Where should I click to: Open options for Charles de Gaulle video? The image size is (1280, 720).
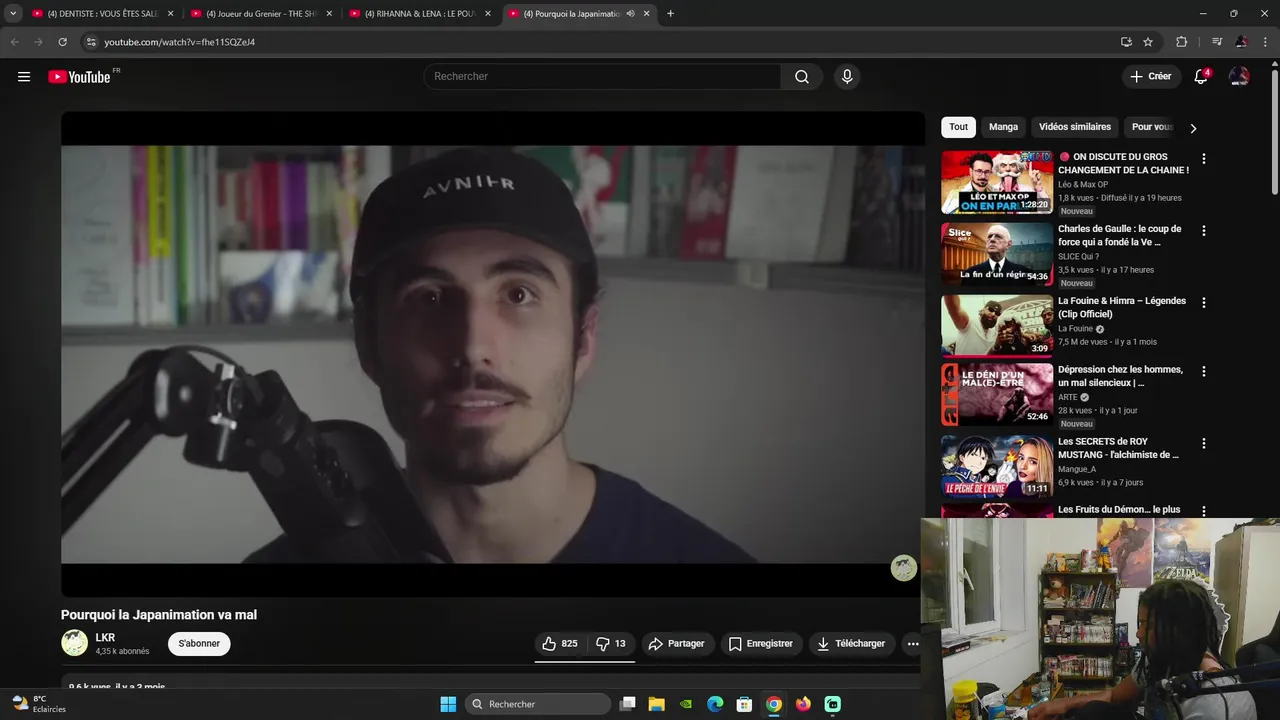pyautogui.click(x=1204, y=231)
